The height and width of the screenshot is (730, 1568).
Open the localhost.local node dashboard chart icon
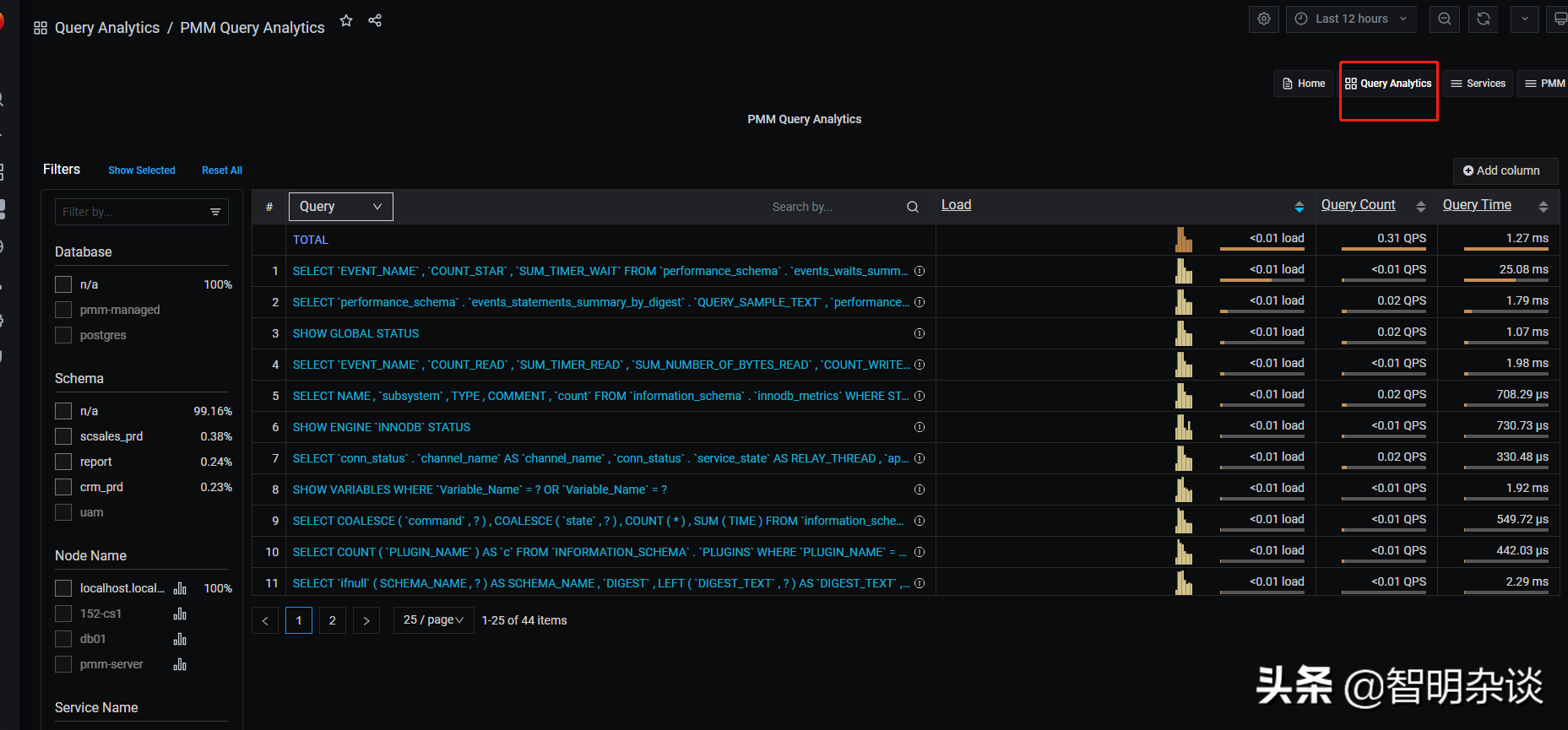180,588
